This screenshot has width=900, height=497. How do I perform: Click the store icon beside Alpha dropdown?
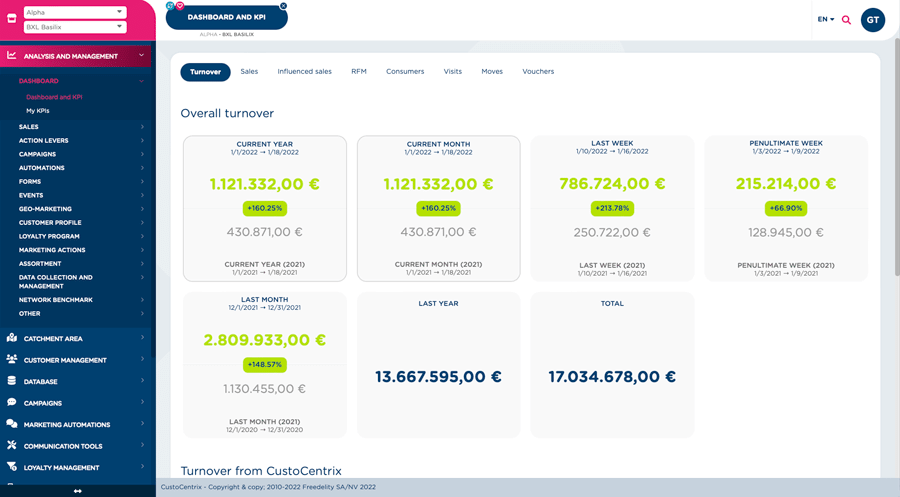tap(12, 19)
